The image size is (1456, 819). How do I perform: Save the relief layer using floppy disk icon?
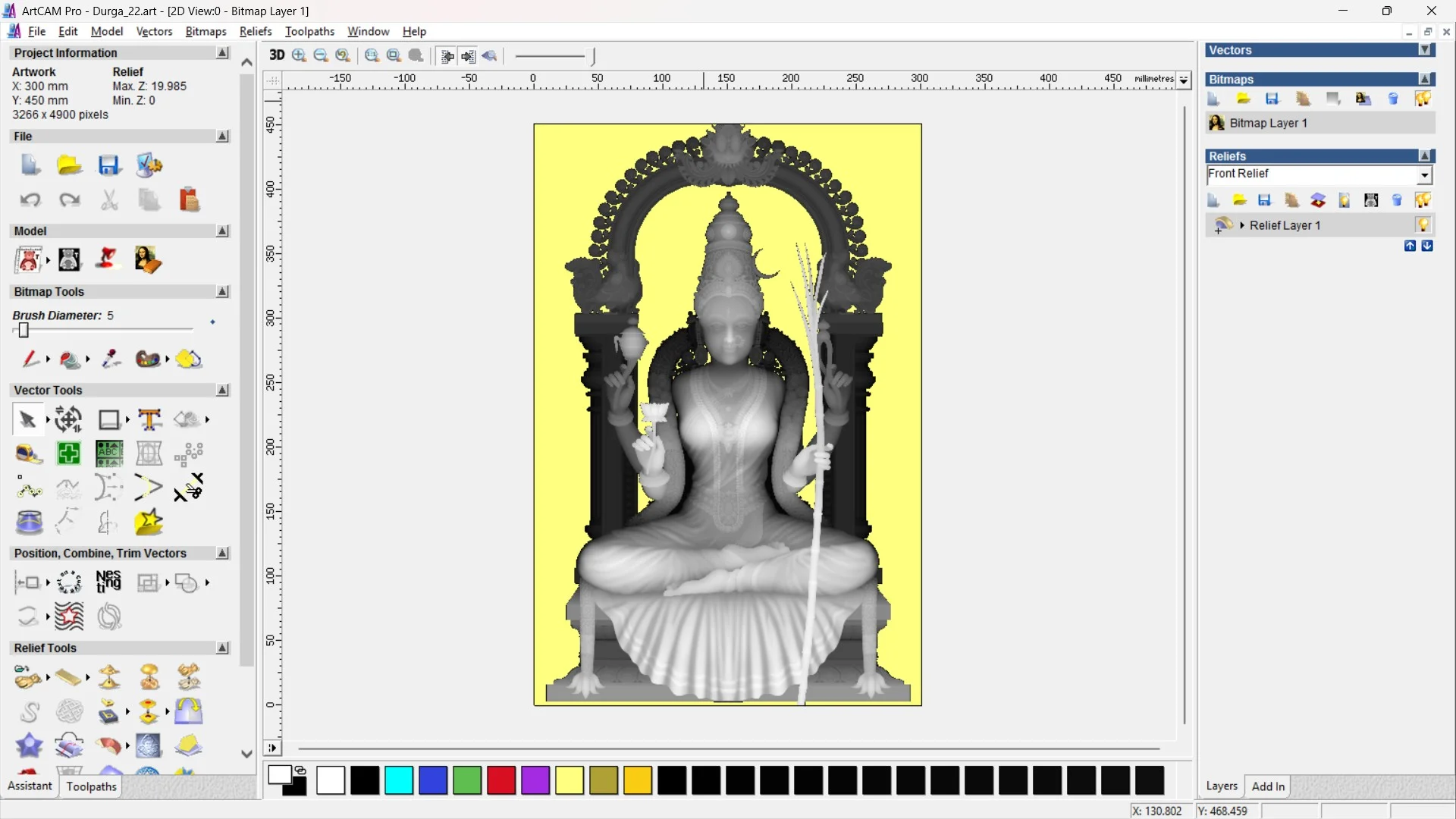1264,199
